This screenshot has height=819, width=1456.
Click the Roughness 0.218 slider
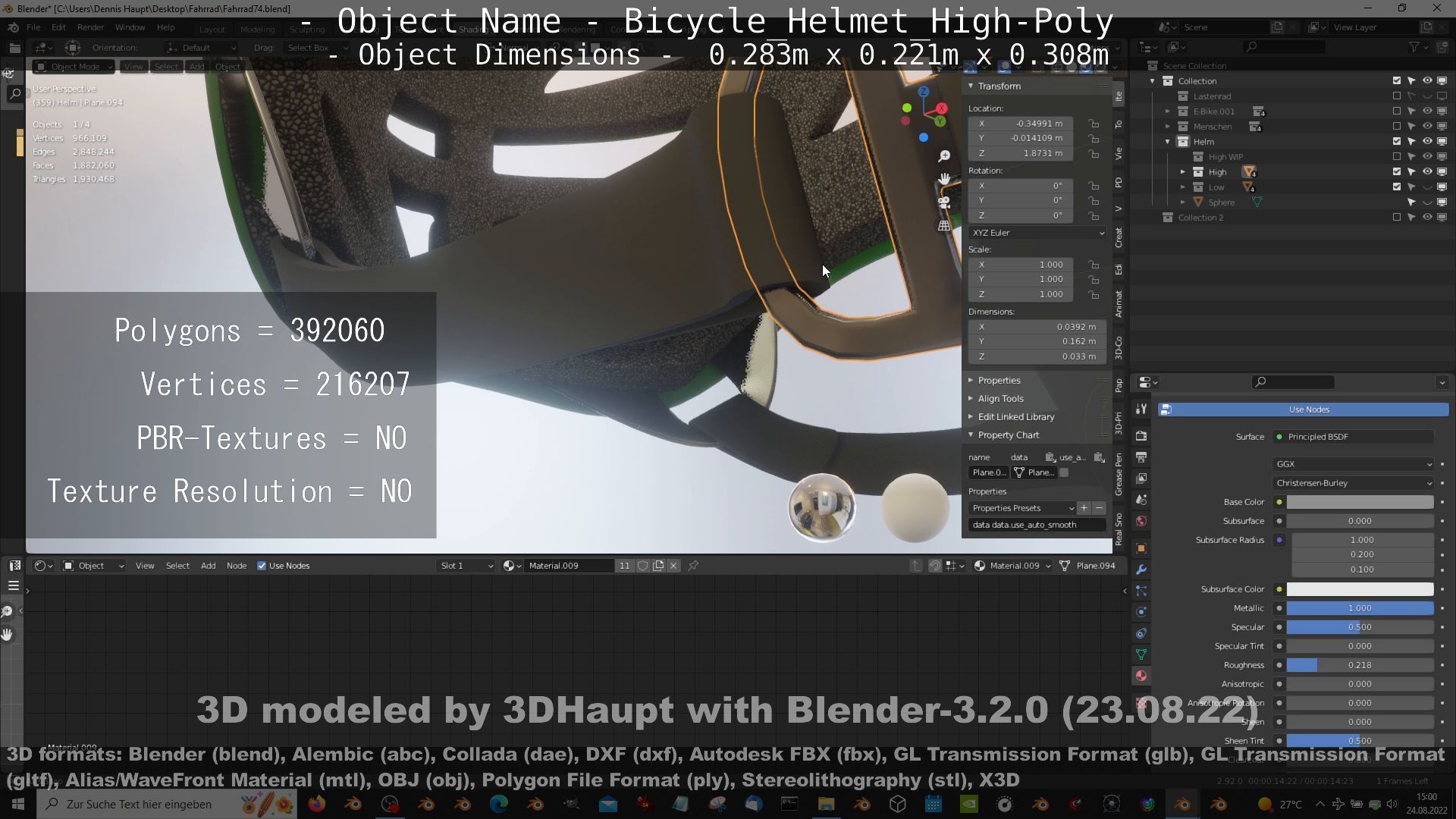coord(1360,665)
